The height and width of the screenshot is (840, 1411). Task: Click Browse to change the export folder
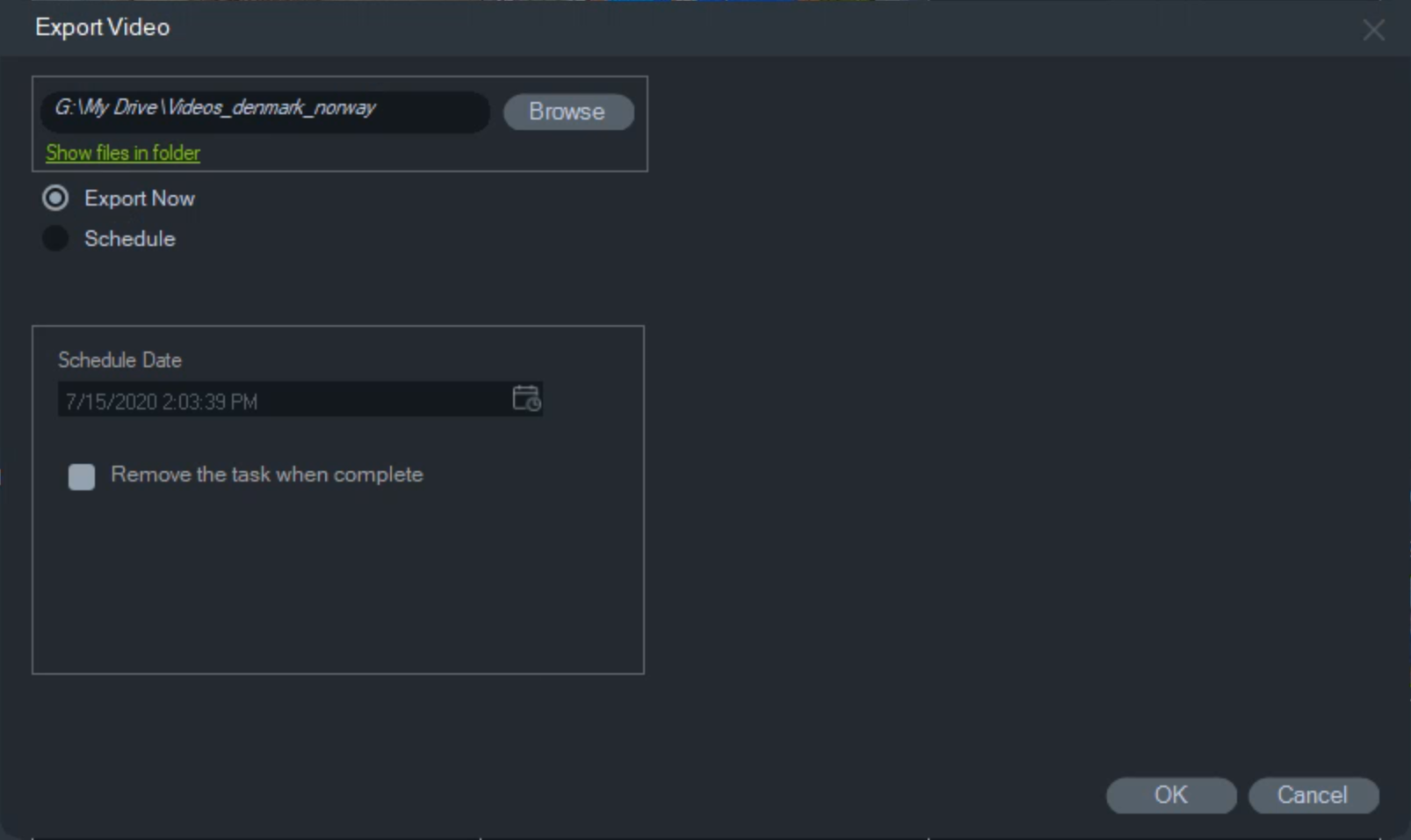click(568, 112)
